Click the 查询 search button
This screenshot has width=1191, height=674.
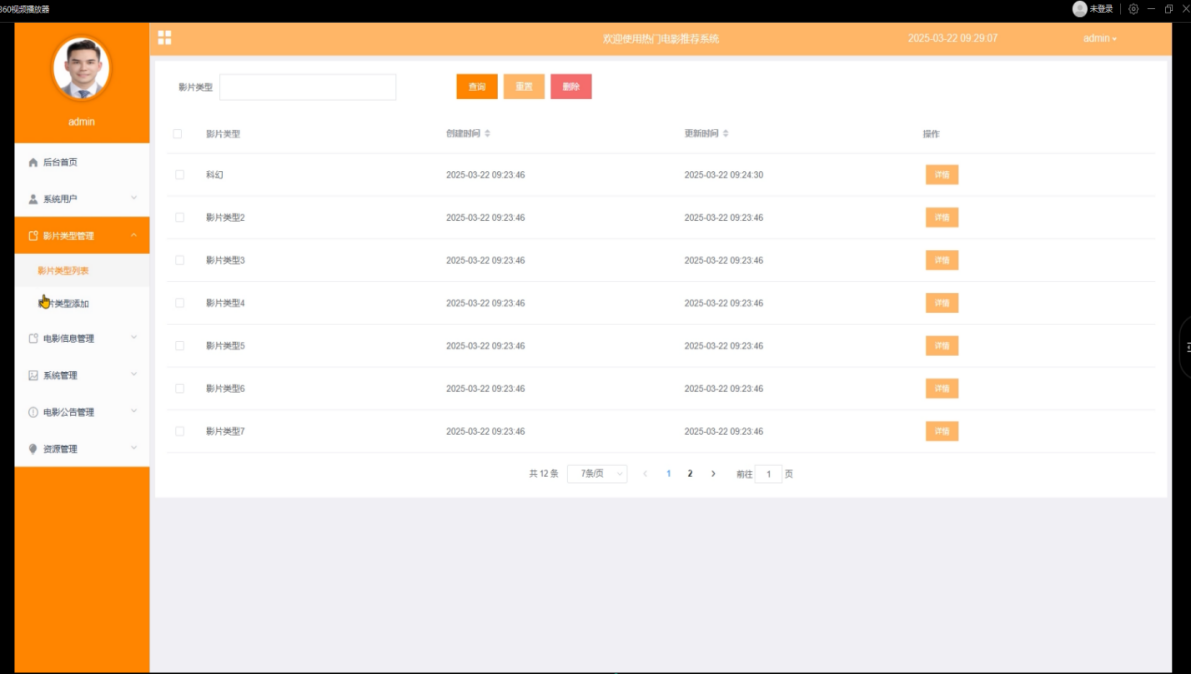tap(477, 87)
